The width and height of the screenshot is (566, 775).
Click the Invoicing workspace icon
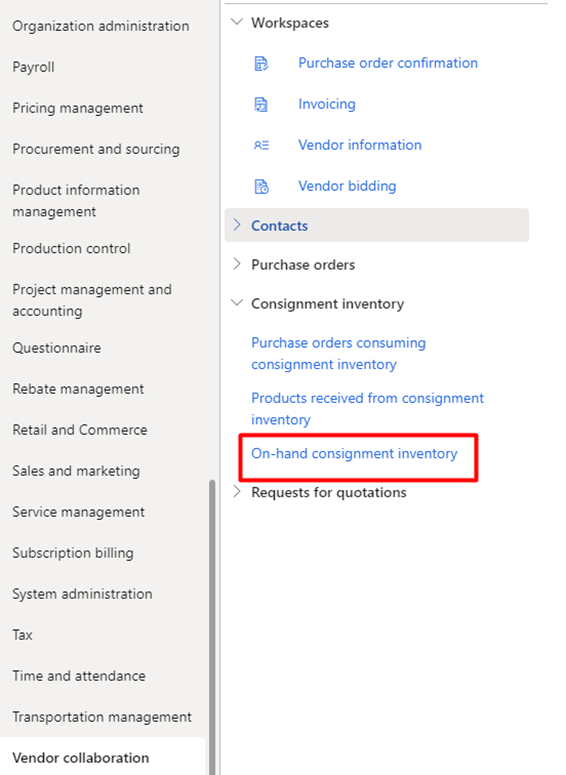261,104
